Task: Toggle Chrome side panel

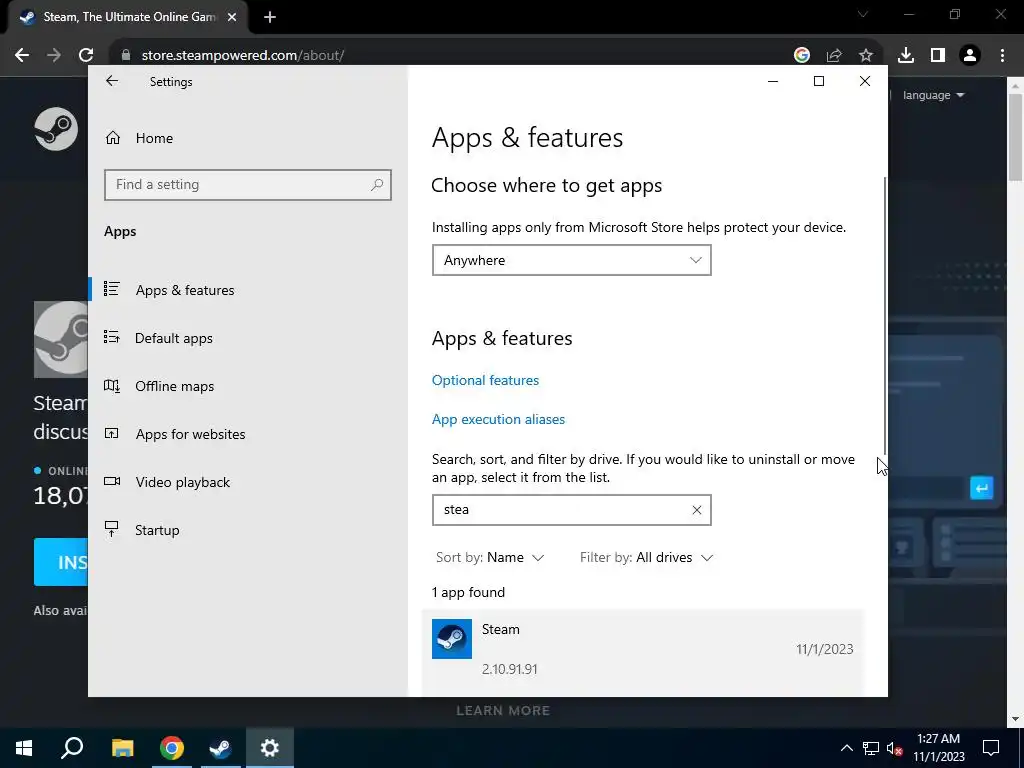Action: (x=938, y=56)
